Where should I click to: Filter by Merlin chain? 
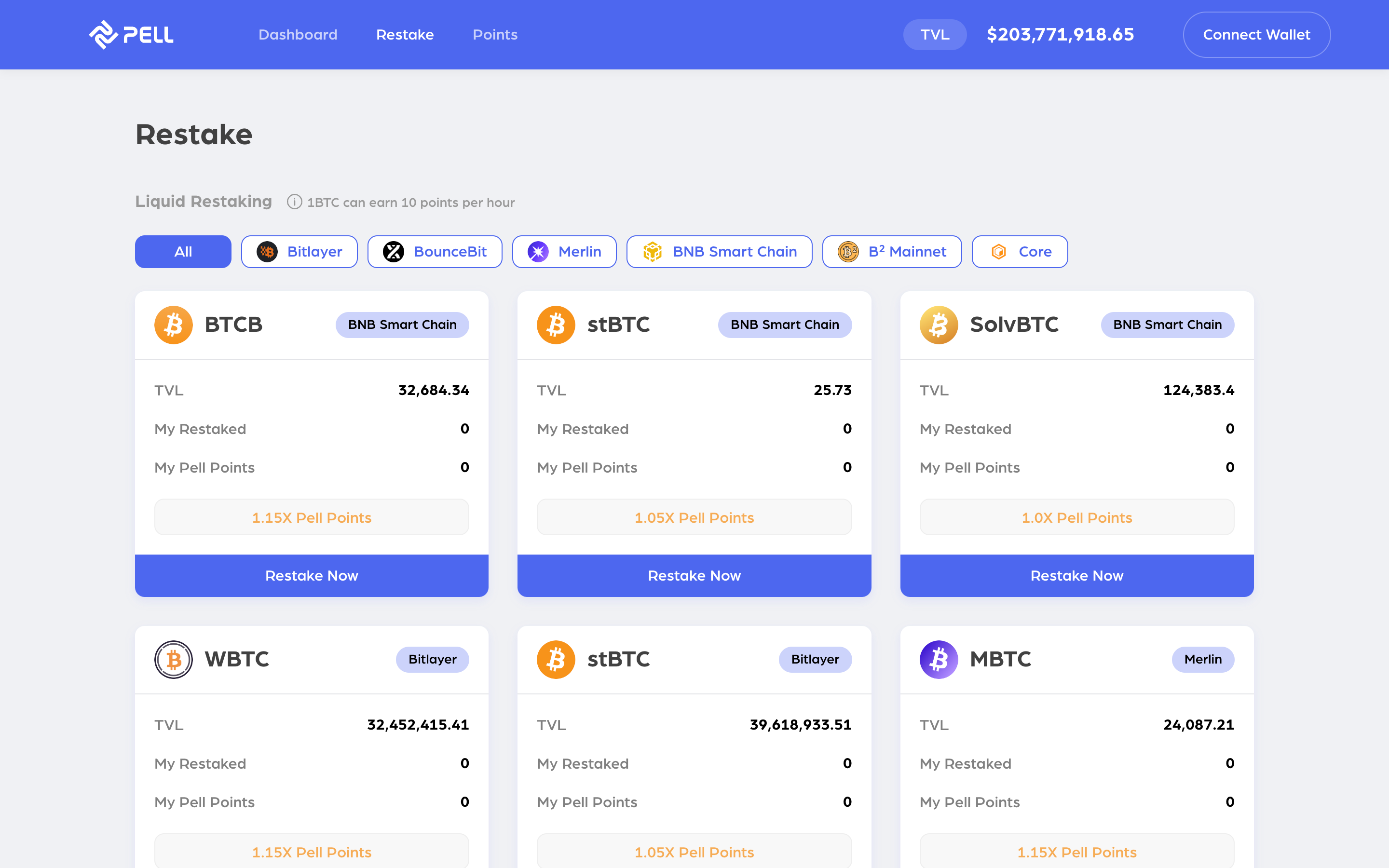pos(564,251)
